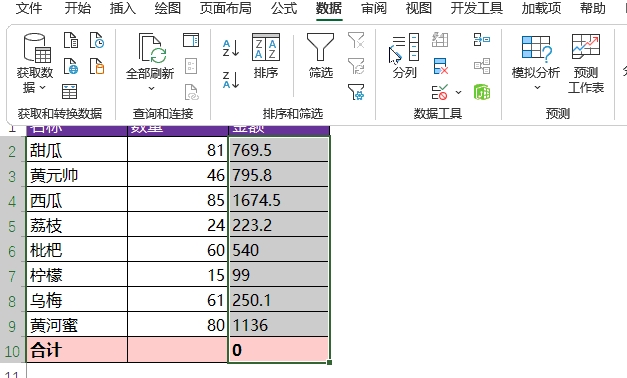Click the Data Validation icon
The image size is (627, 378).
(x=440, y=92)
